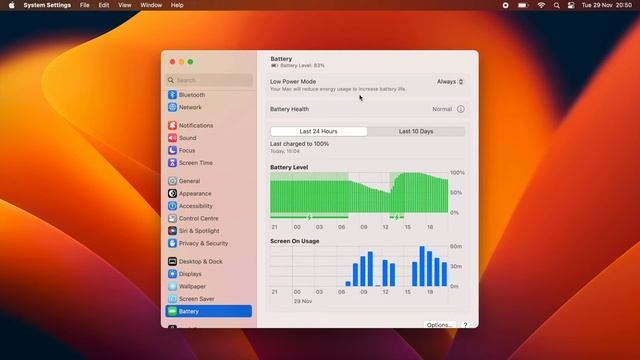The height and width of the screenshot is (360, 640).
Task: Open the View menu
Action: (x=124, y=5)
